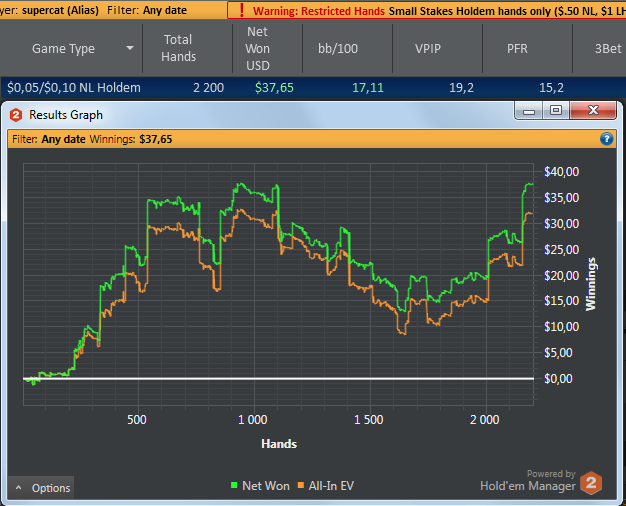Viewport: 626px width, 506px height.
Task: Click the Winnings y-axis title
Action: click(x=590, y=284)
